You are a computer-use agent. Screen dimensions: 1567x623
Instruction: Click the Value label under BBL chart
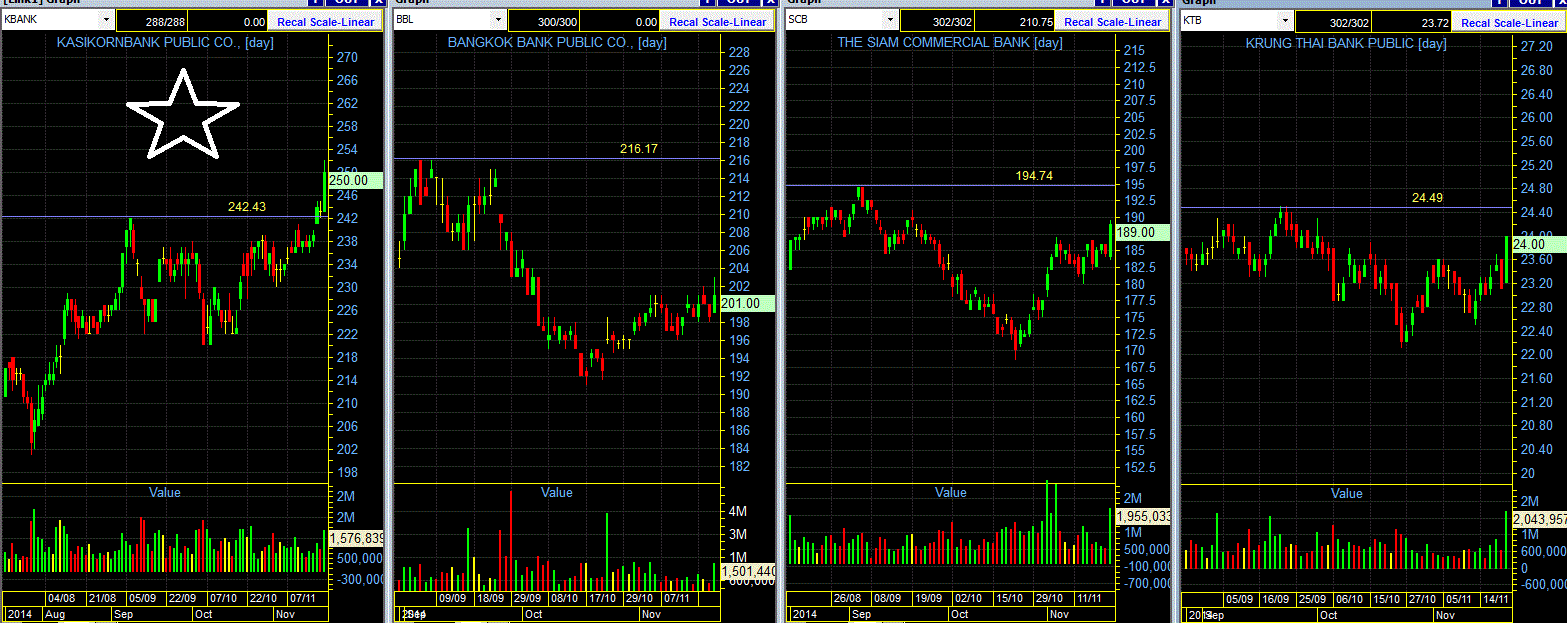coord(557,492)
